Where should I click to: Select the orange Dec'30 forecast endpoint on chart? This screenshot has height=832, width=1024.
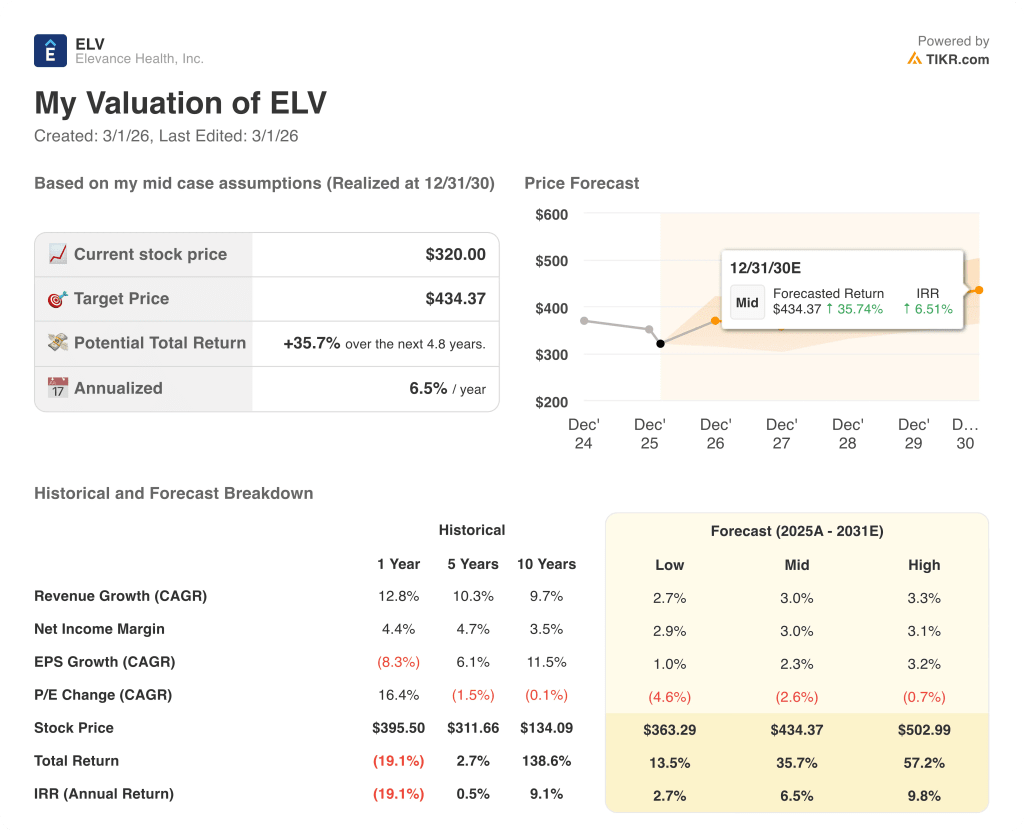click(977, 289)
